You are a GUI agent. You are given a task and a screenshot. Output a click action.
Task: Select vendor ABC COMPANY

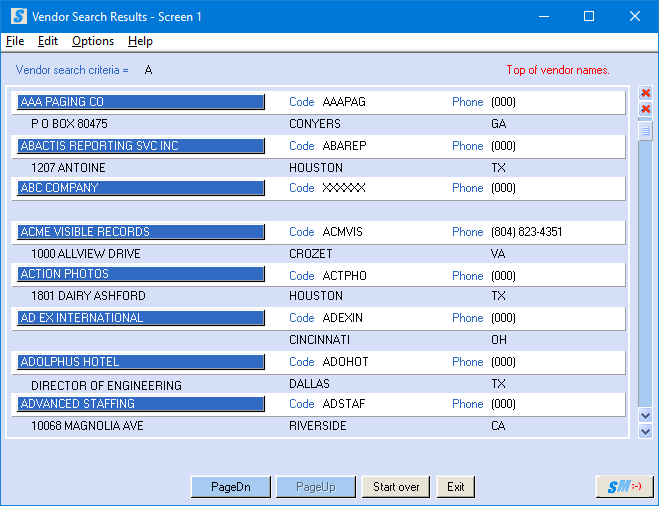[141, 188]
